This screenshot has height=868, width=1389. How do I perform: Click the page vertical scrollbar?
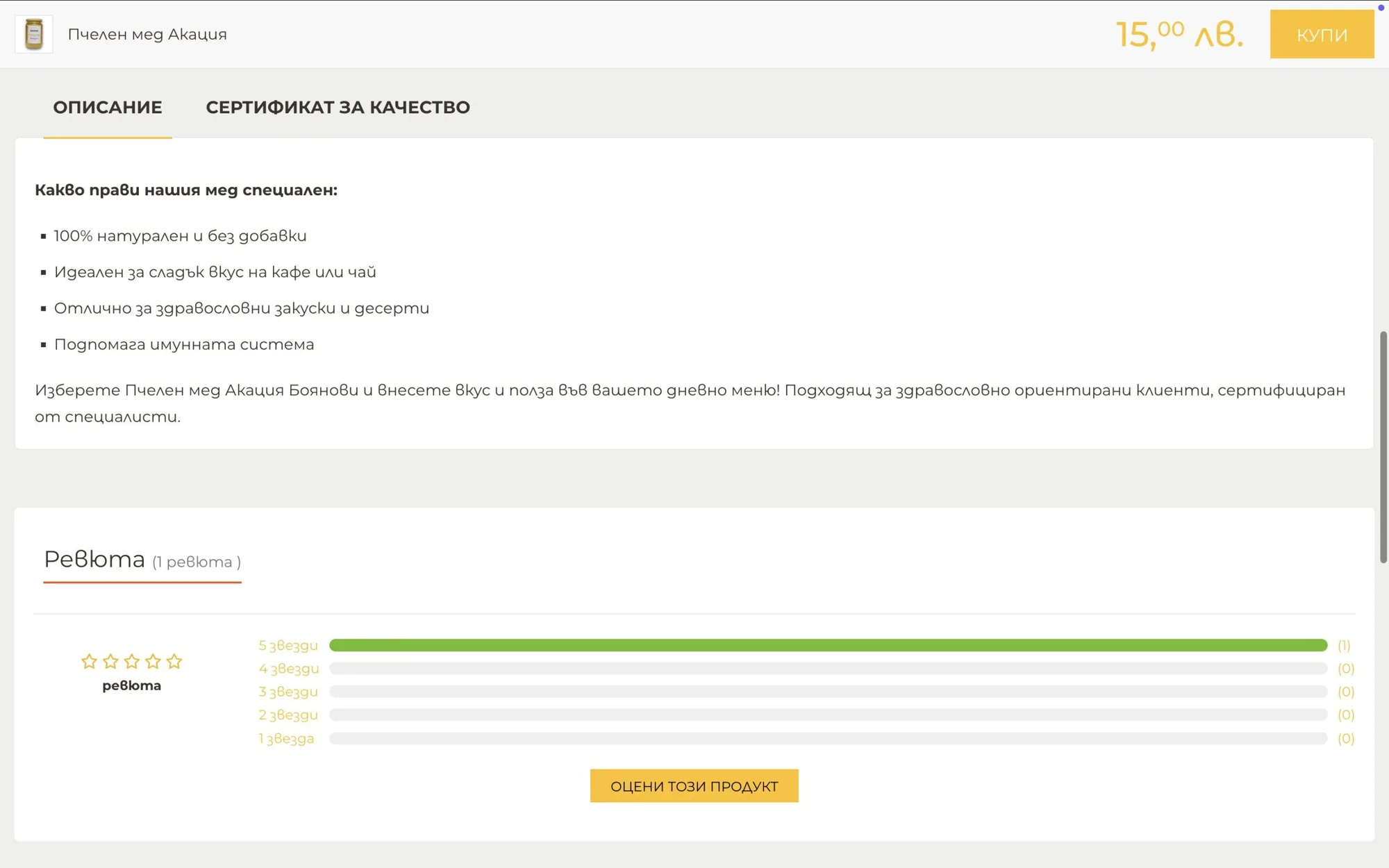click(1383, 447)
